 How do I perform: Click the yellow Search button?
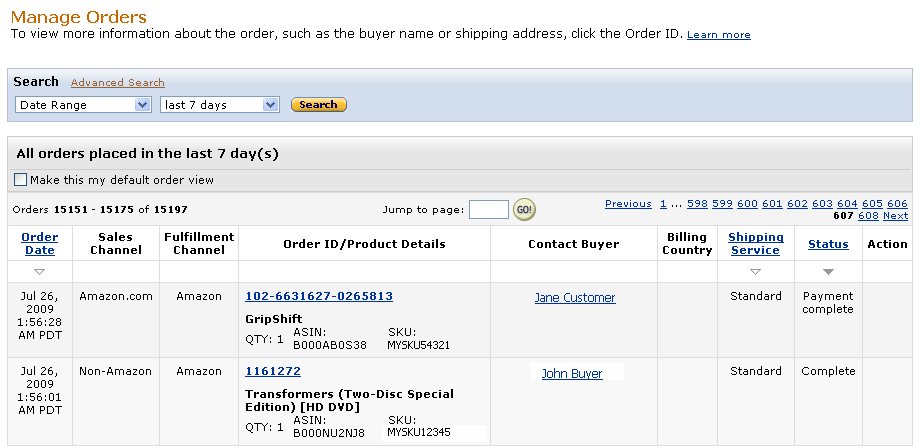coord(318,105)
